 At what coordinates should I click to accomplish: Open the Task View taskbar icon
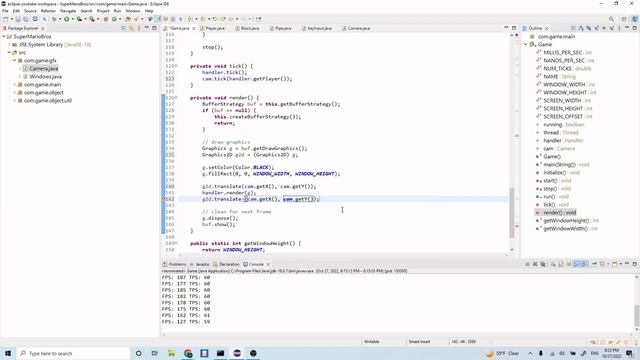pyautogui.click(x=155, y=353)
